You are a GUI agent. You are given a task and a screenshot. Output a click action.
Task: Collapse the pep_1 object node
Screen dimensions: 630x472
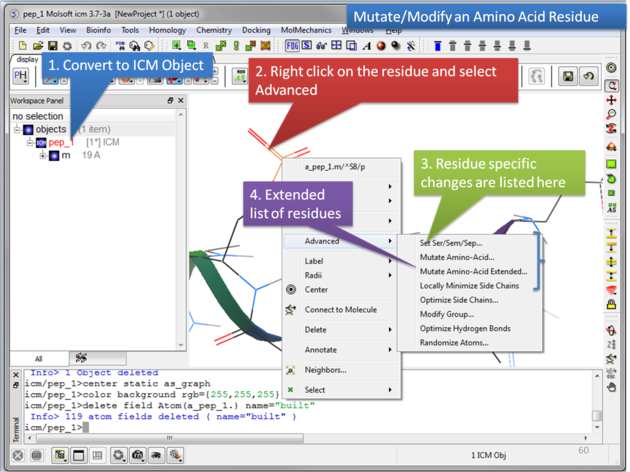pyautogui.click(x=30, y=143)
